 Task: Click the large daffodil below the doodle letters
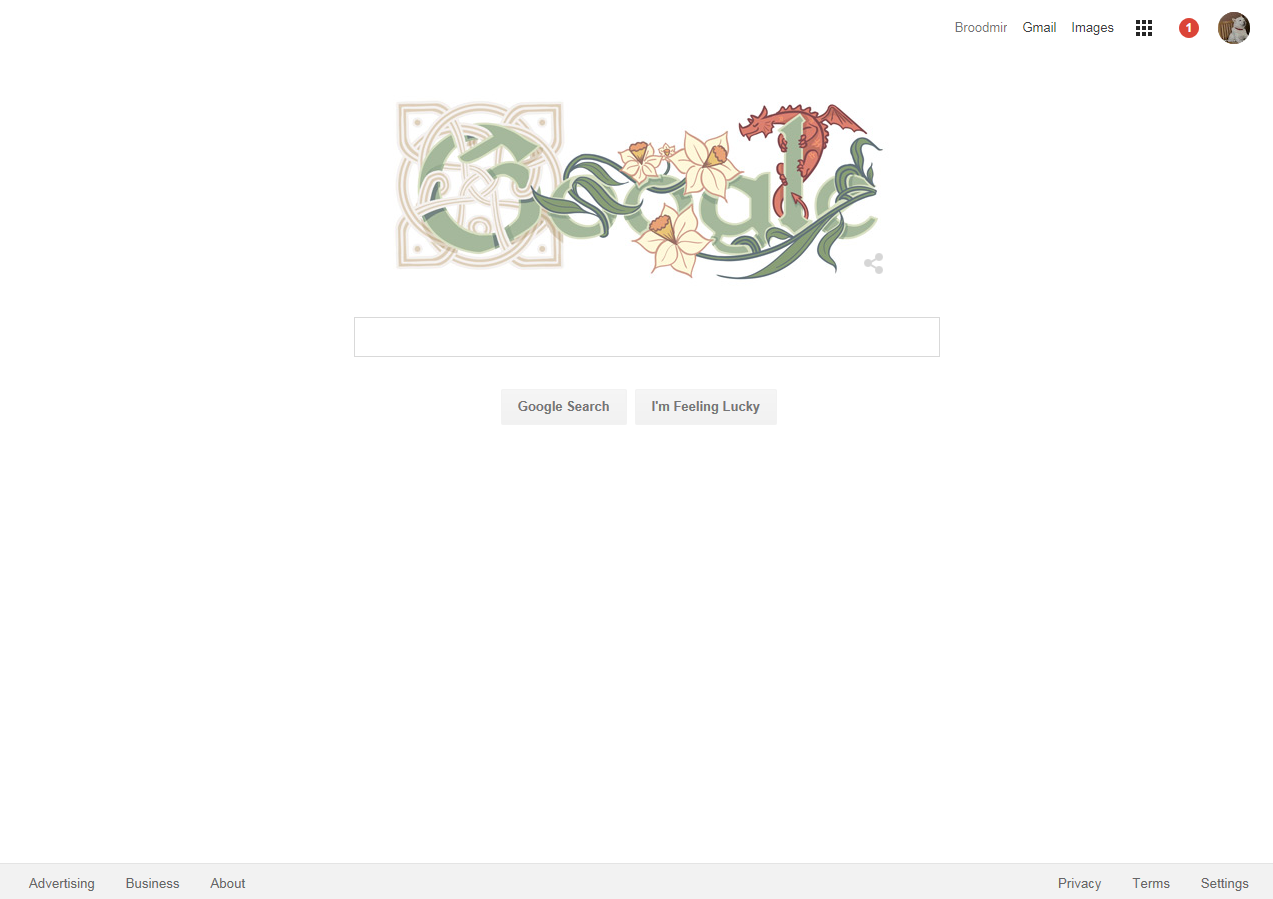[x=668, y=238]
